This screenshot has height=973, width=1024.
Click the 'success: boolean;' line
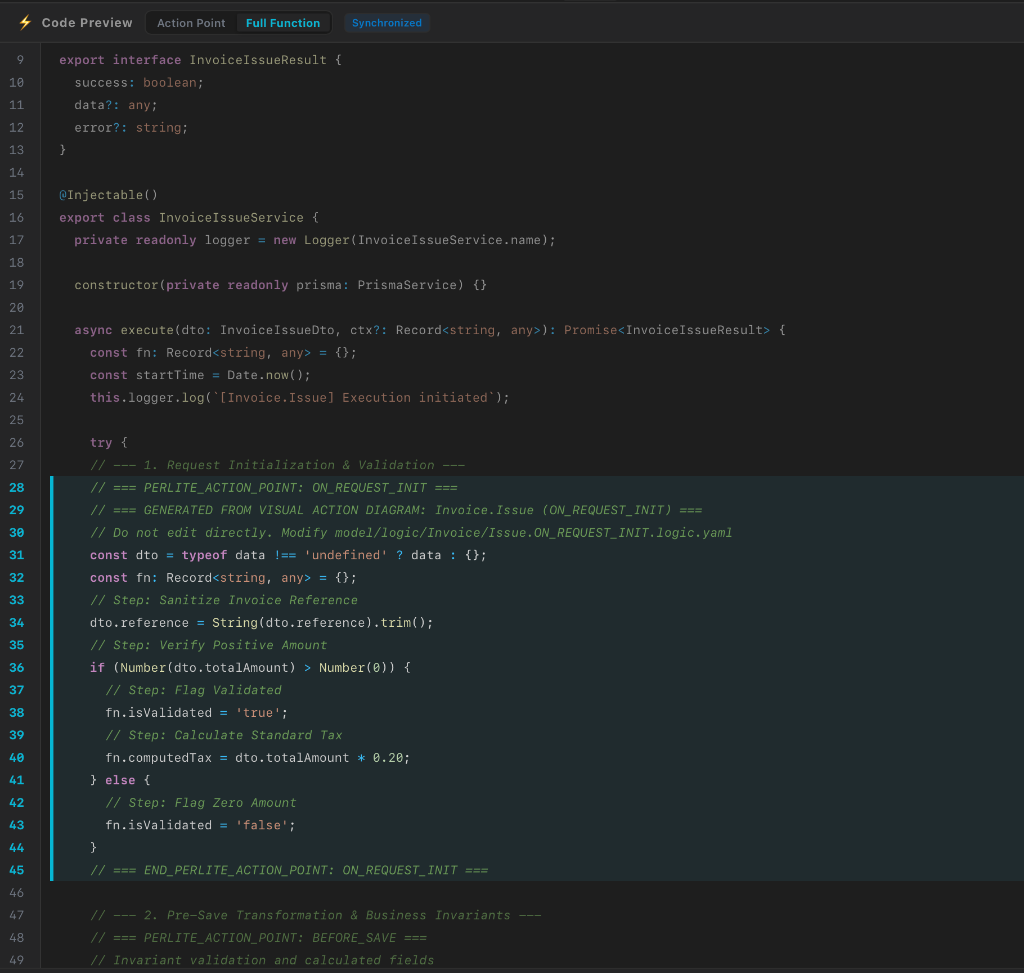[139, 82]
